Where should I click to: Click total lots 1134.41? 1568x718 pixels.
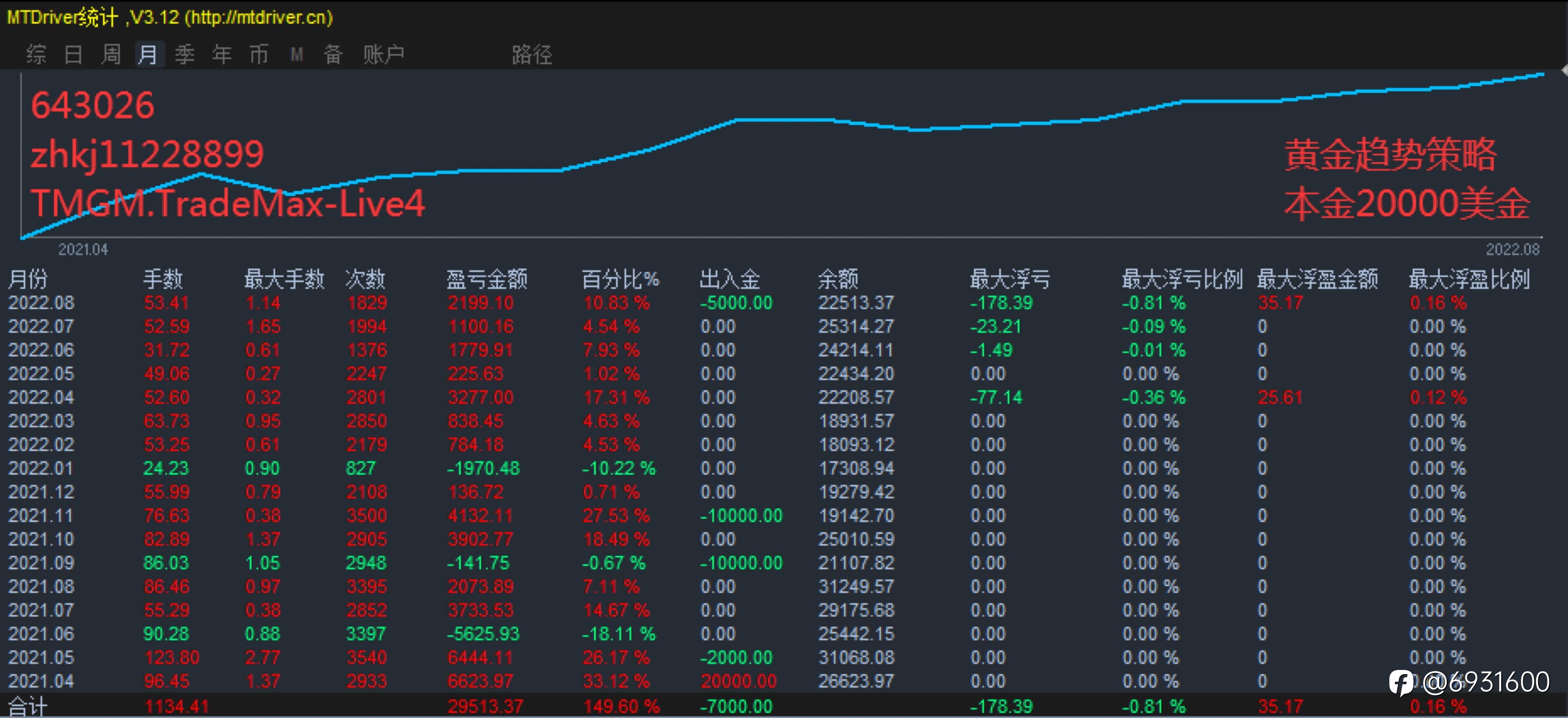tap(176, 707)
